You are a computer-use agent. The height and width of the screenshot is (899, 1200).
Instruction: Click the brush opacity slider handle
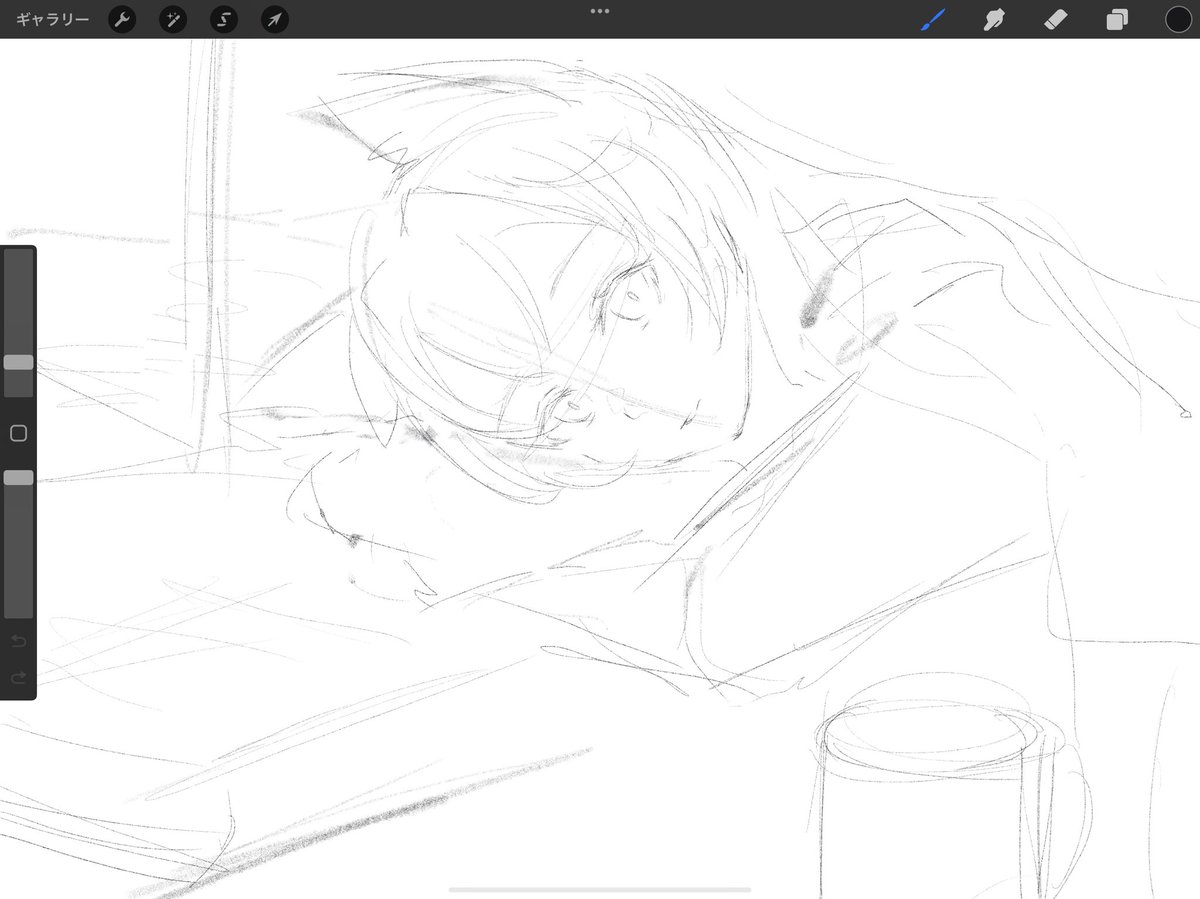[x=18, y=478]
